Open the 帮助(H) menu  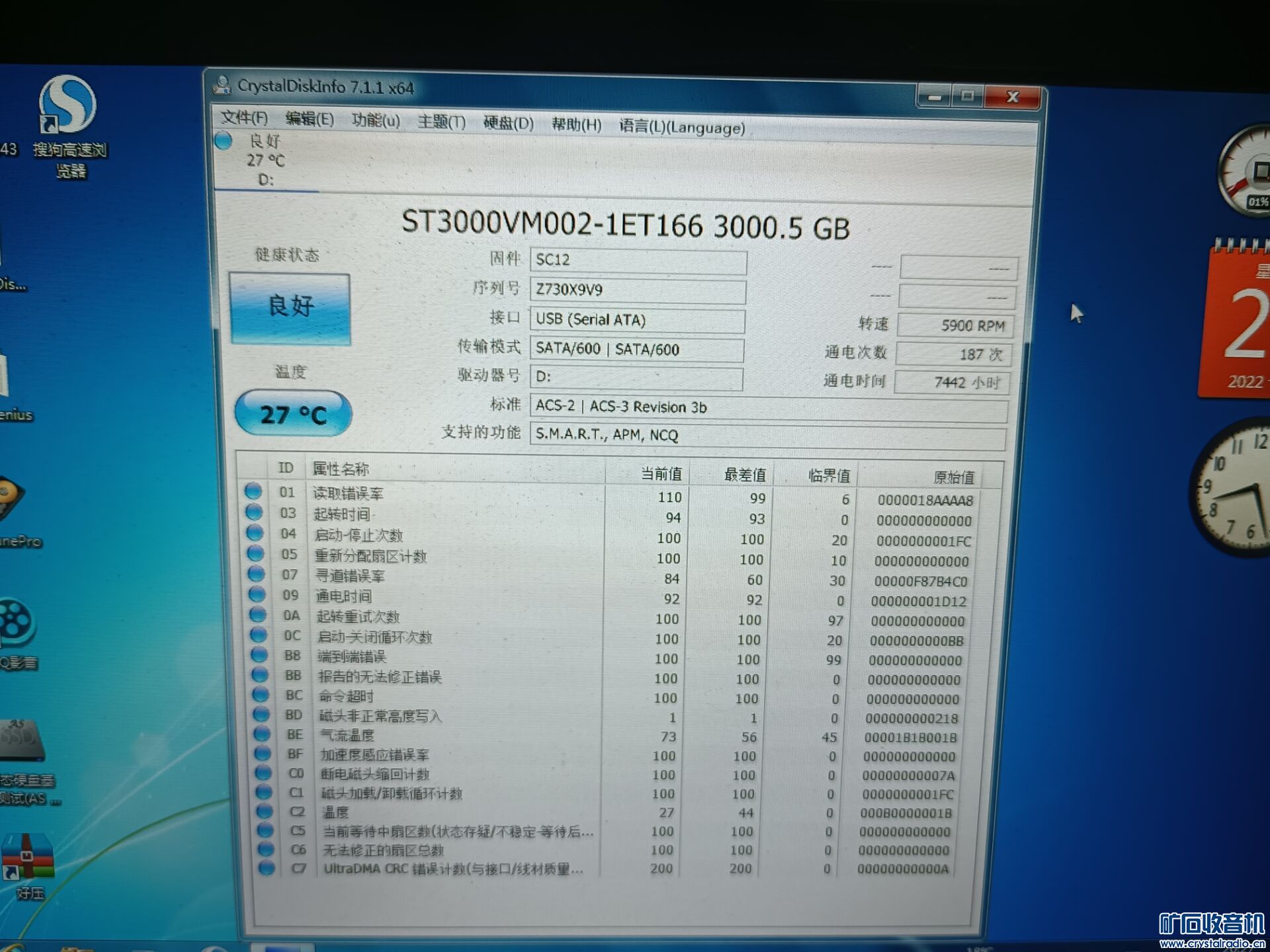(576, 124)
